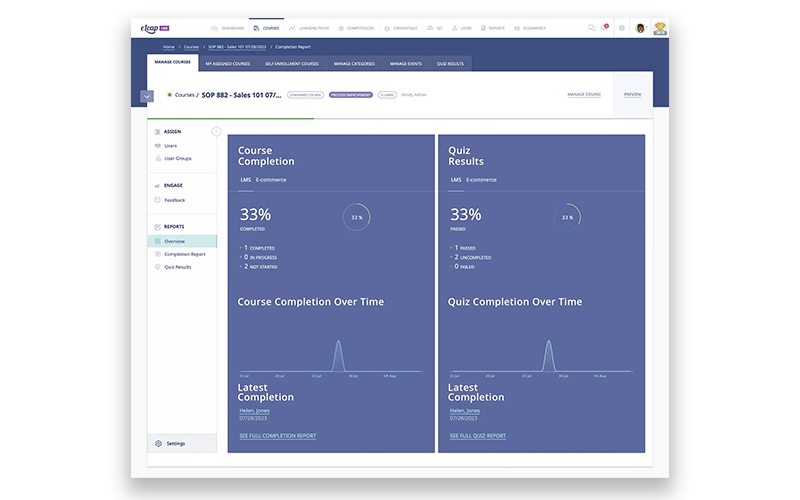Click the Course Completion 33% progress circle
Image resolution: width=800 pixels, height=500 pixels.
pos(358,216)
